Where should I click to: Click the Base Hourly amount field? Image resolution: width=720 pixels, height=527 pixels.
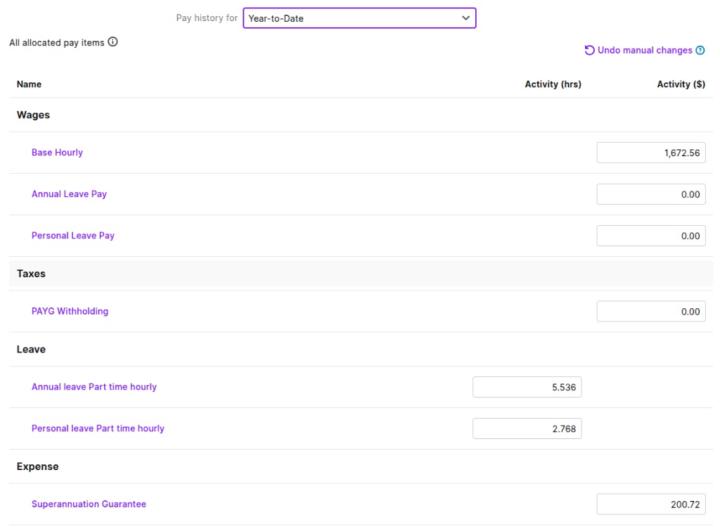coord(651,152)
